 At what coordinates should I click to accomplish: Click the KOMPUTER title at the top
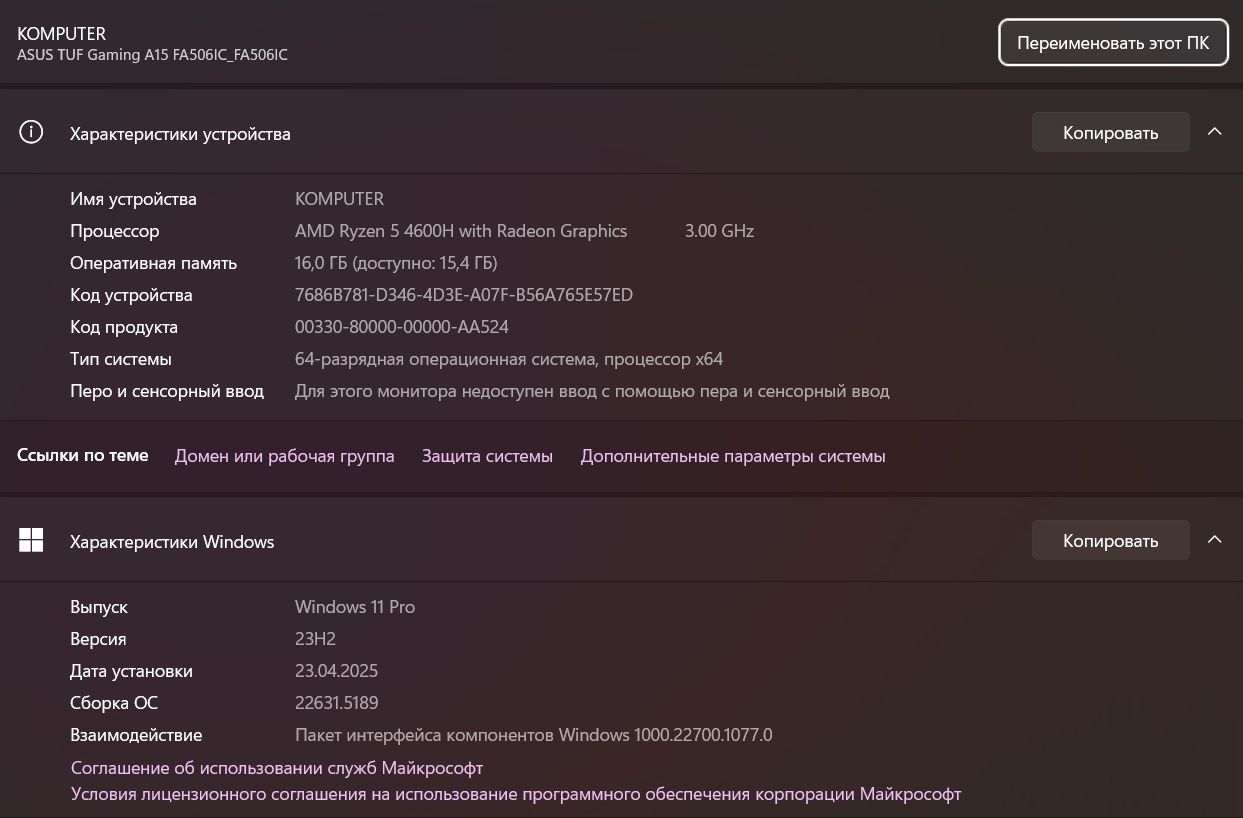[x=61, y=34]
